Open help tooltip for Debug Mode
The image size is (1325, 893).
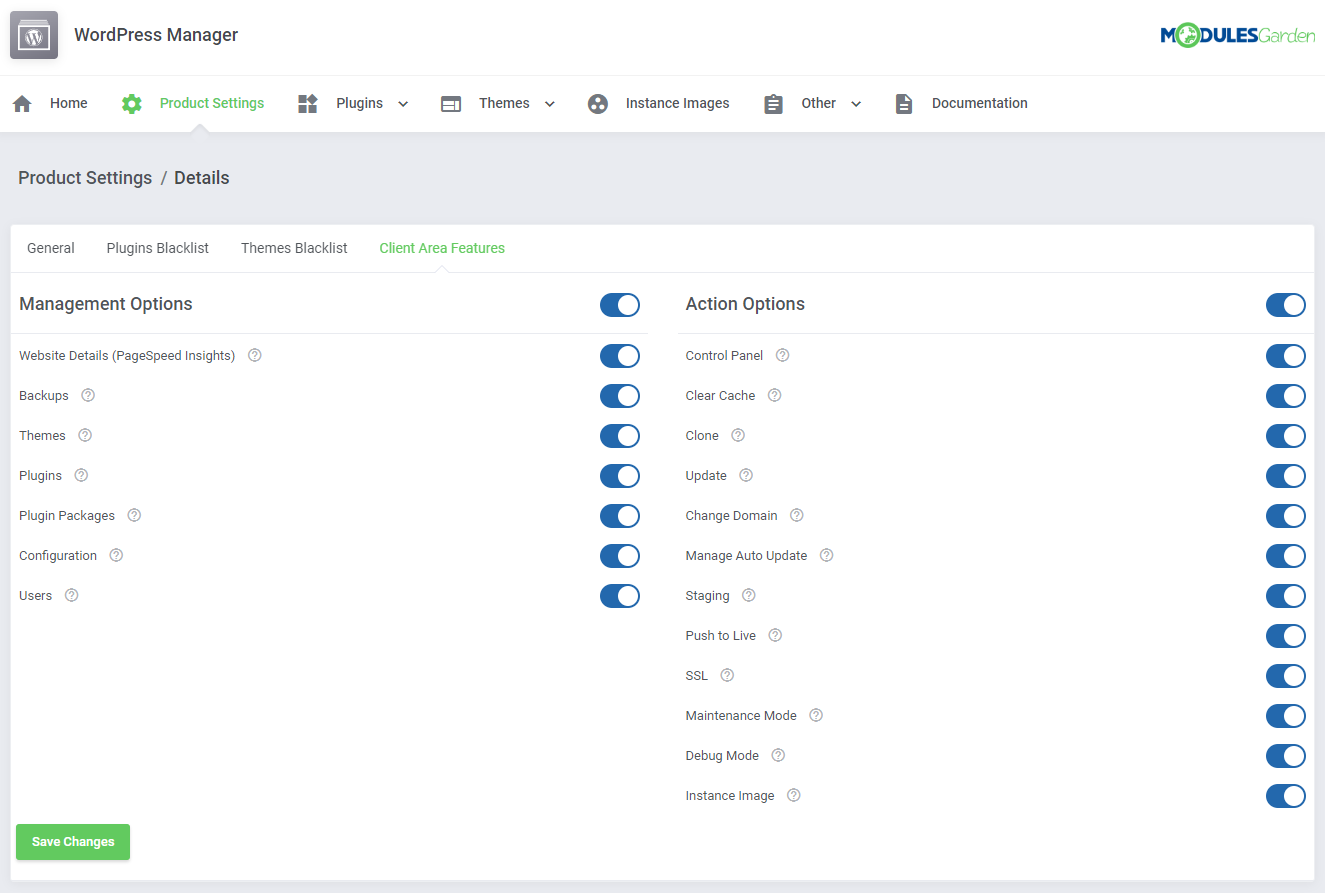778,755
